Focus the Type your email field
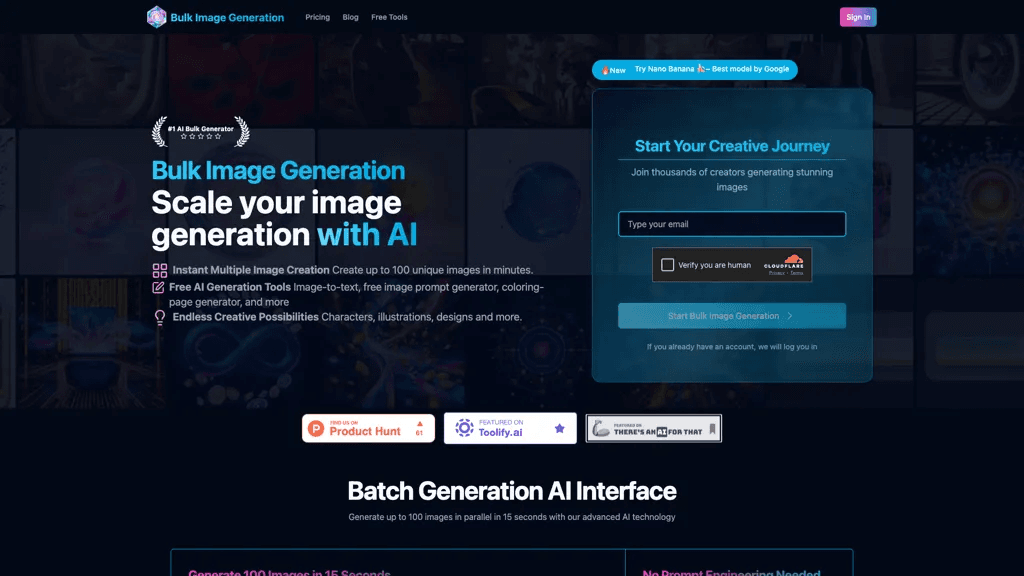The height and width of the screenshot is (576, 1024). [x=731, y=224]
